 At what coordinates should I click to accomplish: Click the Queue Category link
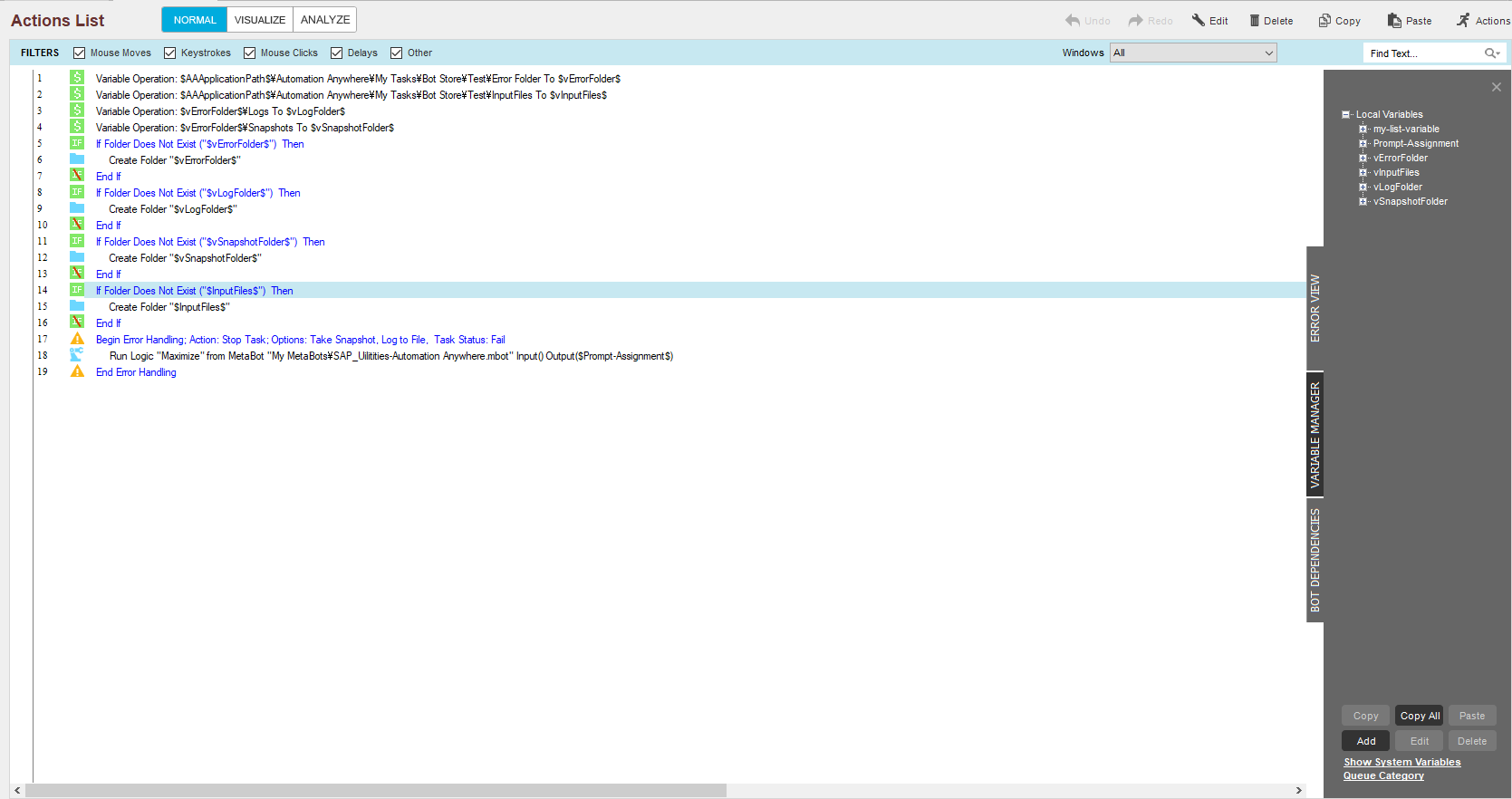(1383, 775)
